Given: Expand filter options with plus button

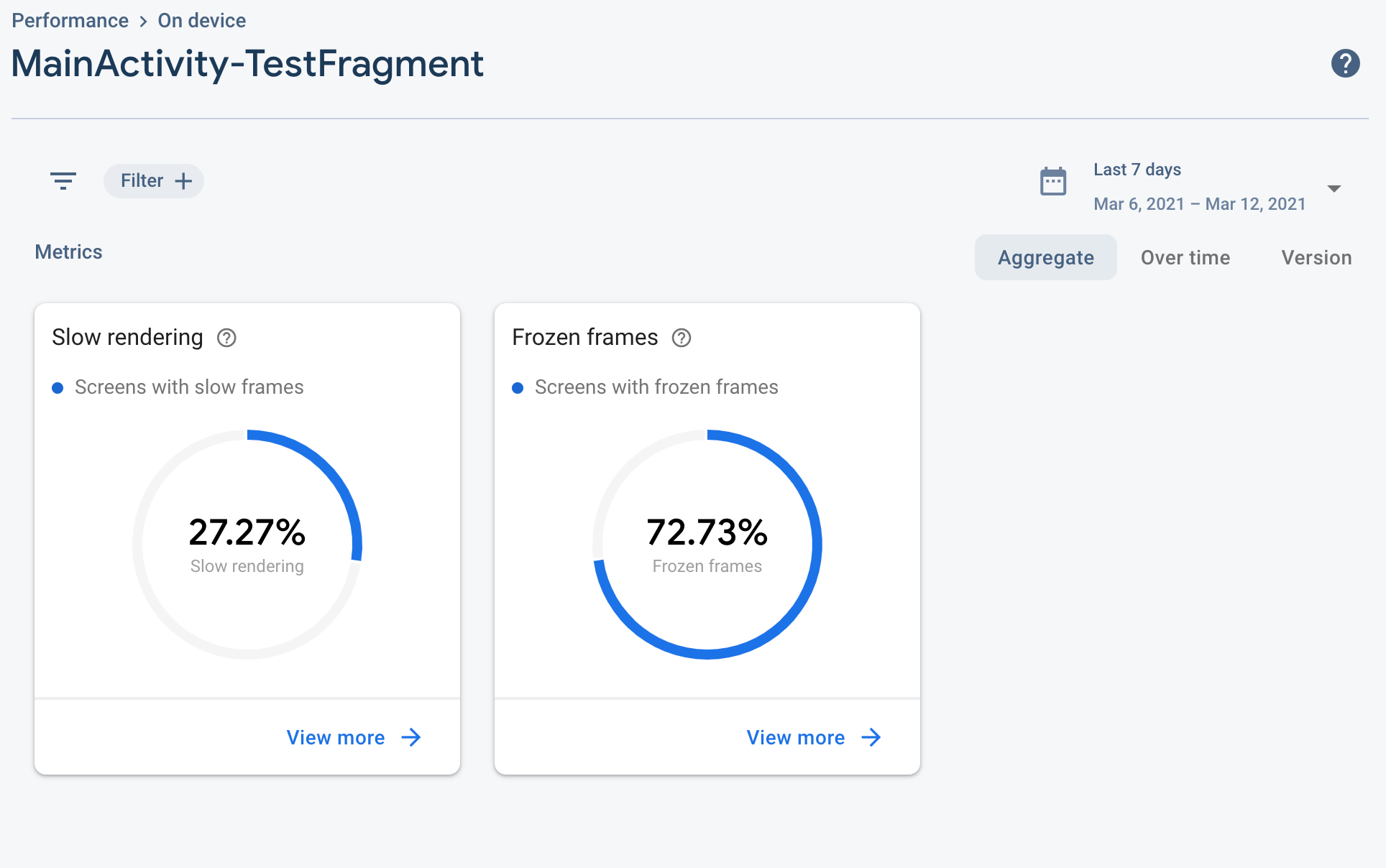Looking at the screenshot, I should pos(183,180).
